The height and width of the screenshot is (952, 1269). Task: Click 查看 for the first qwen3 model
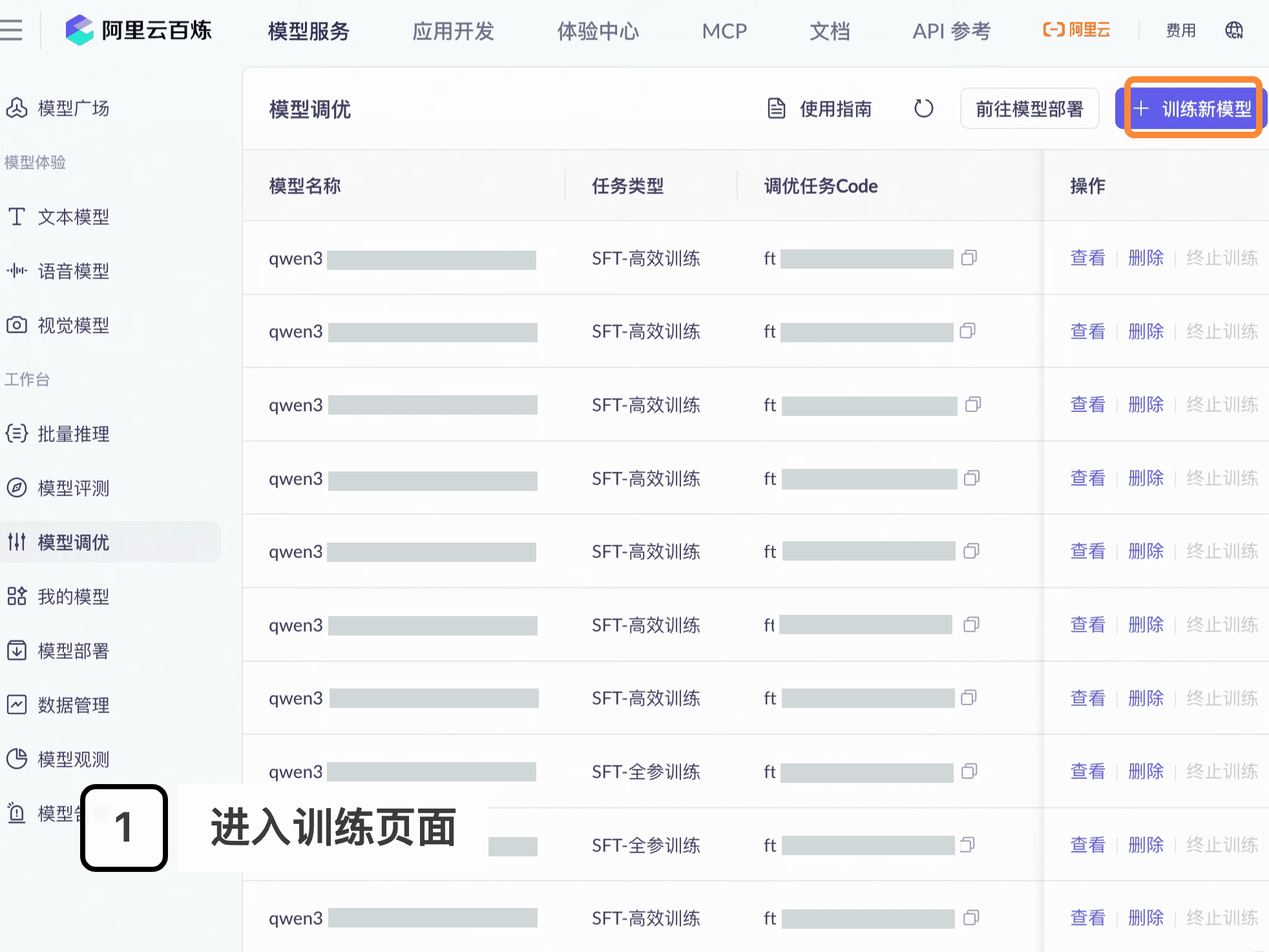[1087, 258]
